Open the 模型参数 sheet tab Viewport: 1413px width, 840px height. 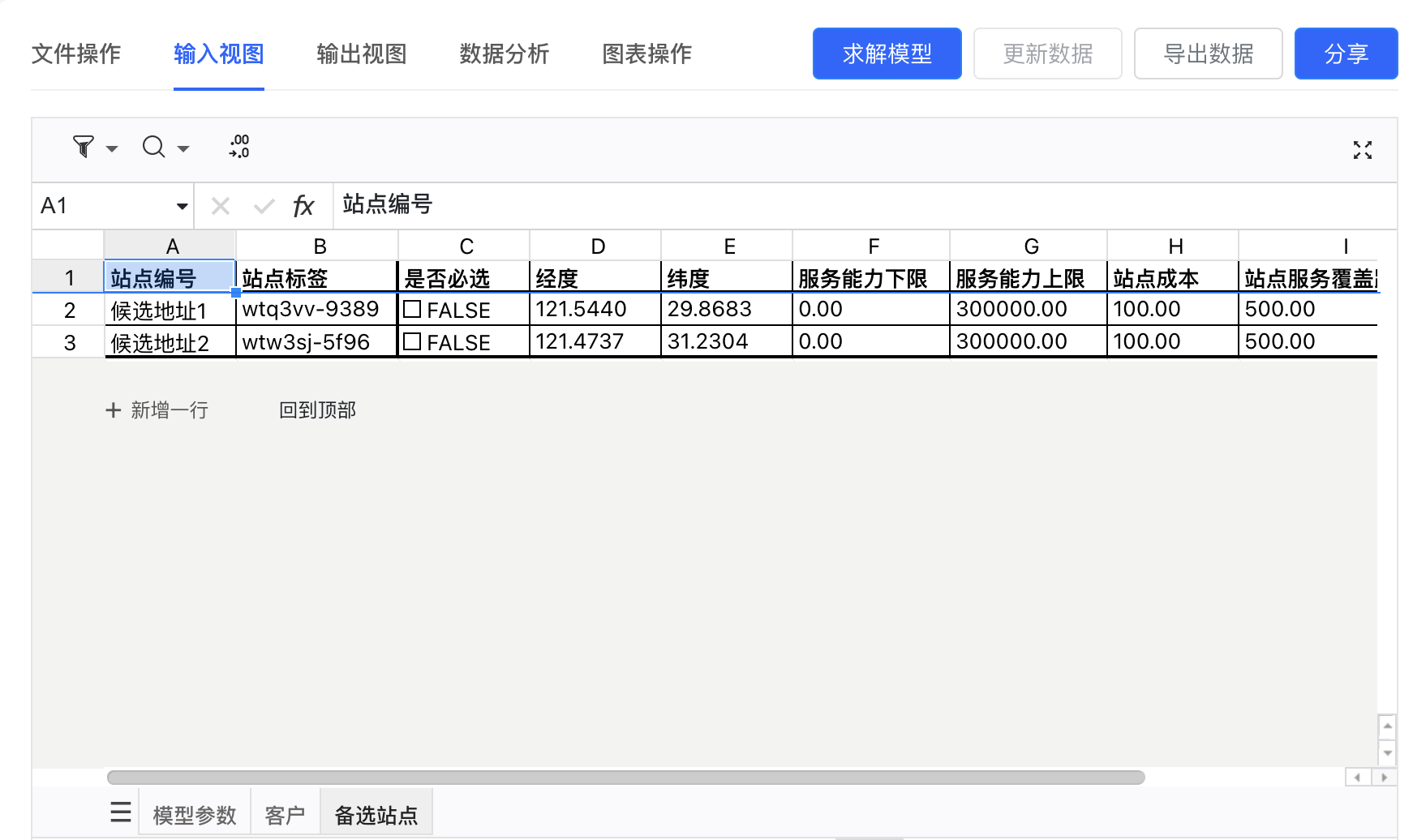click(195, 814)
